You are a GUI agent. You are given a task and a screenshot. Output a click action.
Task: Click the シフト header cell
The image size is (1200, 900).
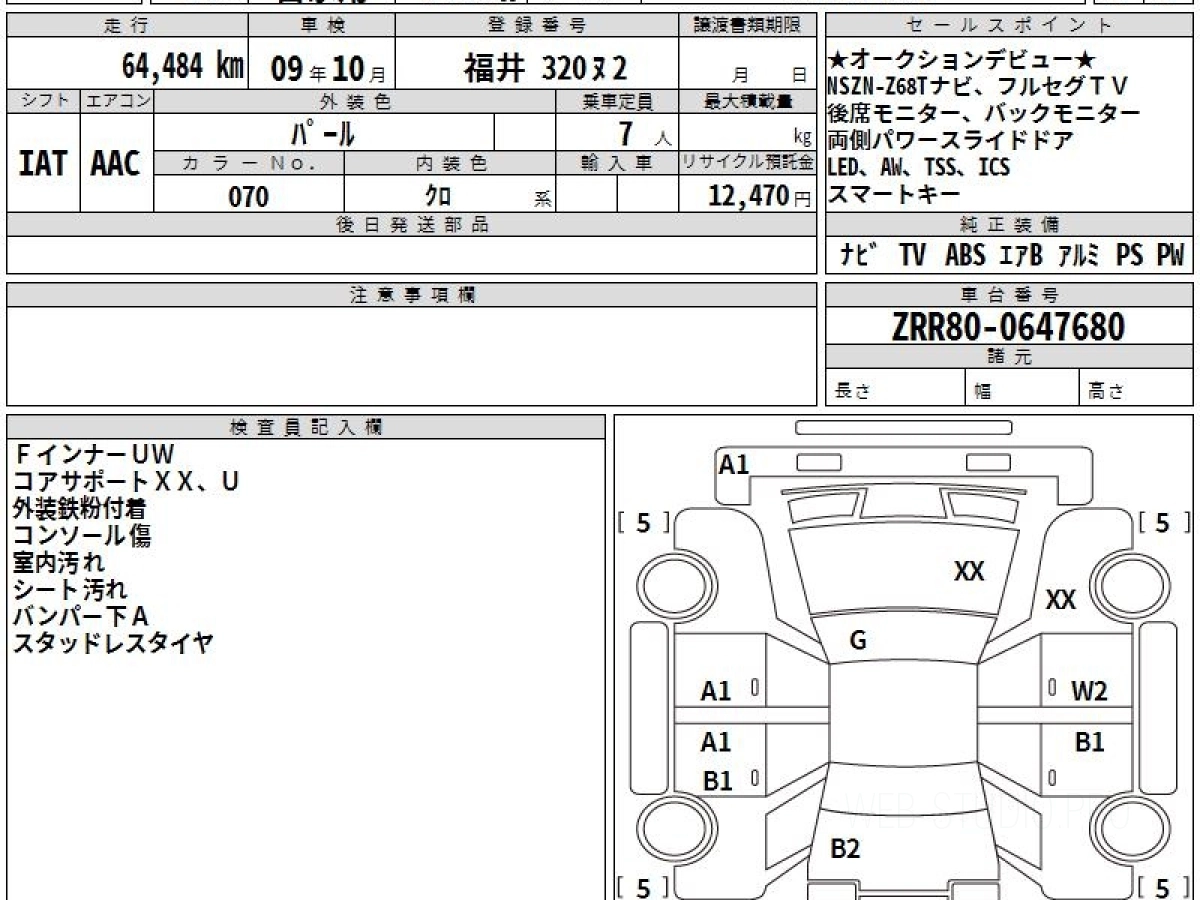(x=43, y=101)
